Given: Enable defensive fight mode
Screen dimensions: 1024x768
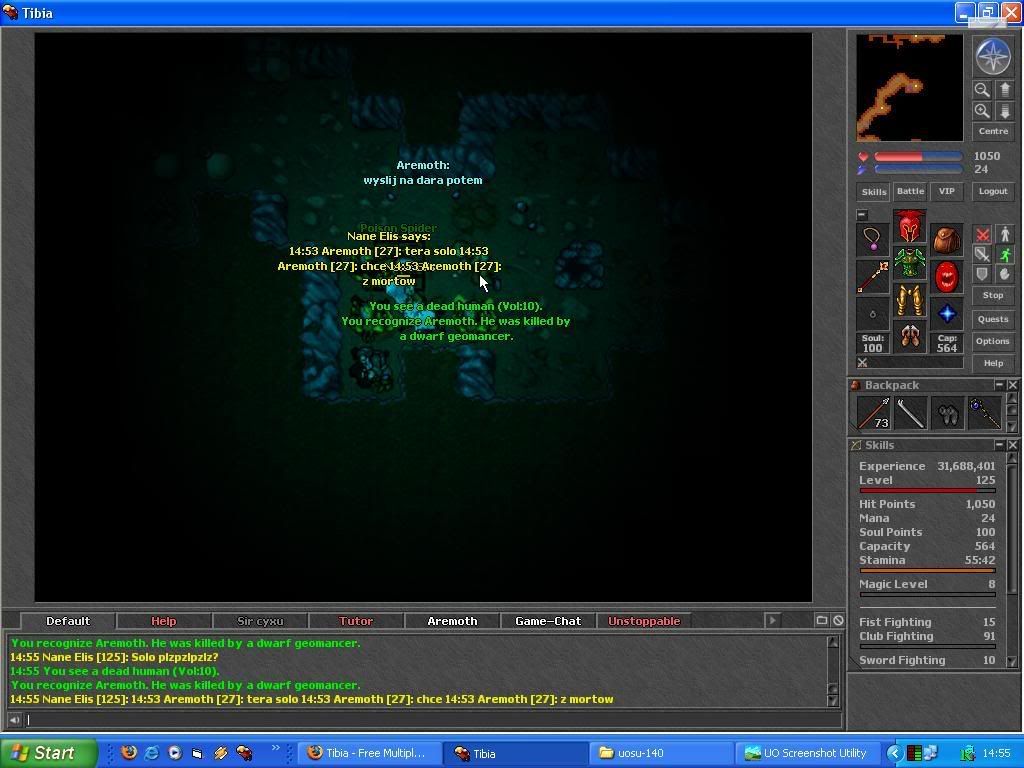Looking at the screenshot, I should point(982,274).
